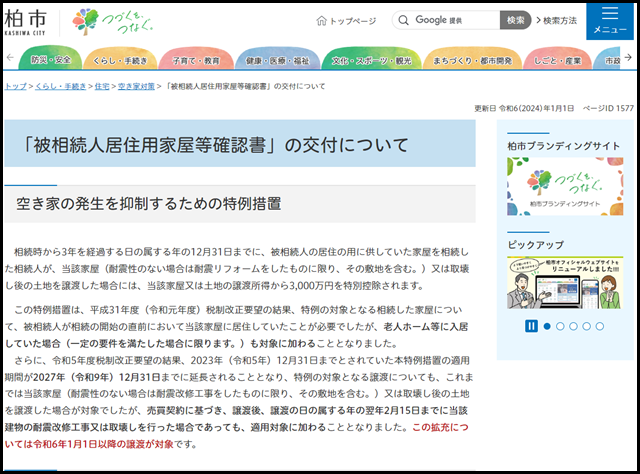Image resolution: width=640 pixels, height=474 pixels.
Task: Click the red text この拡充については令和6年1月1日以降
Action: (x=237, y=436)
